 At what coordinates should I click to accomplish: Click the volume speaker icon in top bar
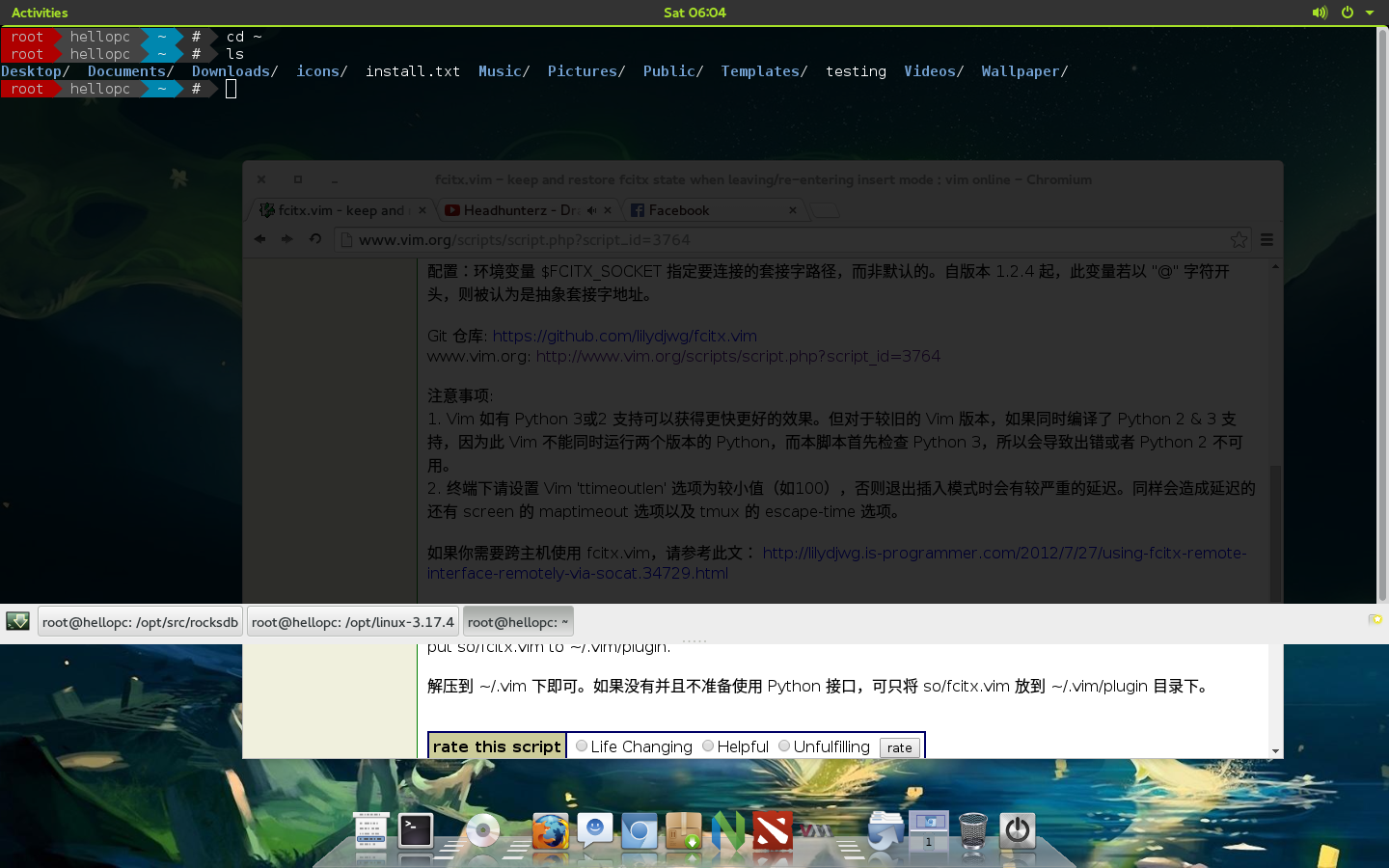point(1320,13)
